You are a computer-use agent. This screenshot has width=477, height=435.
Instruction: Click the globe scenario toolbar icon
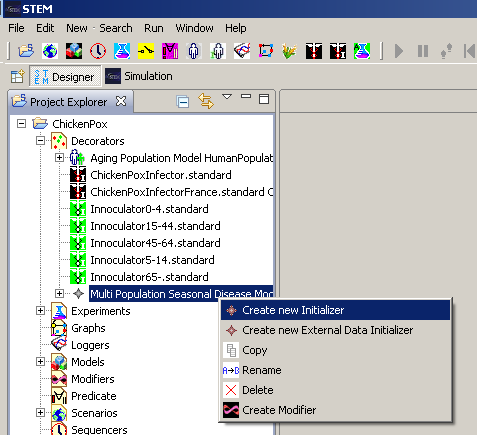50,51
